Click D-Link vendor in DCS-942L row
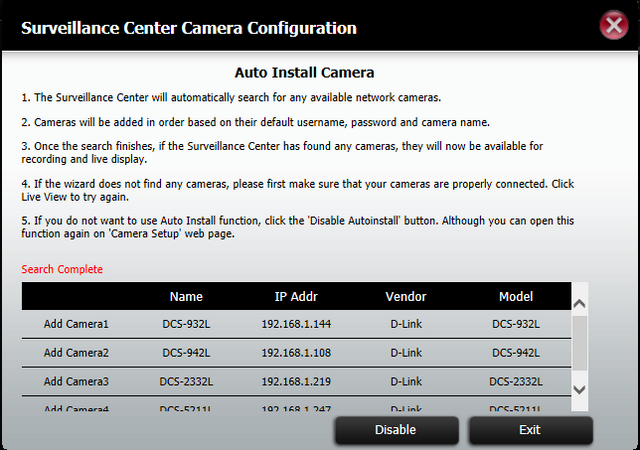The image size is (640, 450). click(x=406, y=352)
